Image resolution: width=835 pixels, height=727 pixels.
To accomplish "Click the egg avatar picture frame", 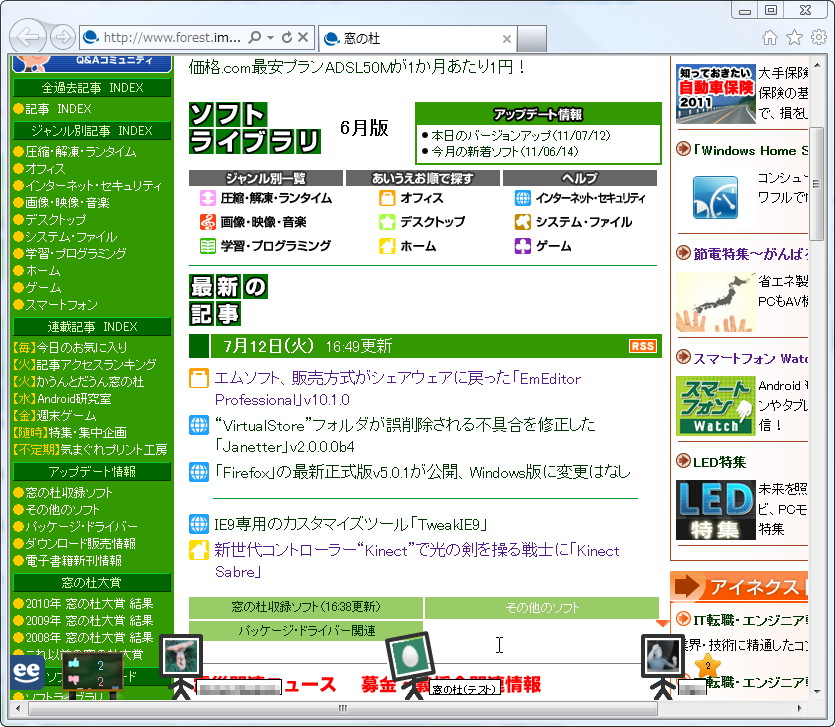I will pyautogui.click(x=411, y=656).
